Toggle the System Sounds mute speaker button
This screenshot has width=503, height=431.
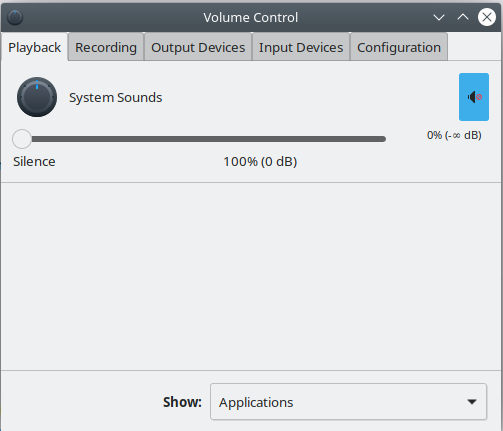(474, 97)
